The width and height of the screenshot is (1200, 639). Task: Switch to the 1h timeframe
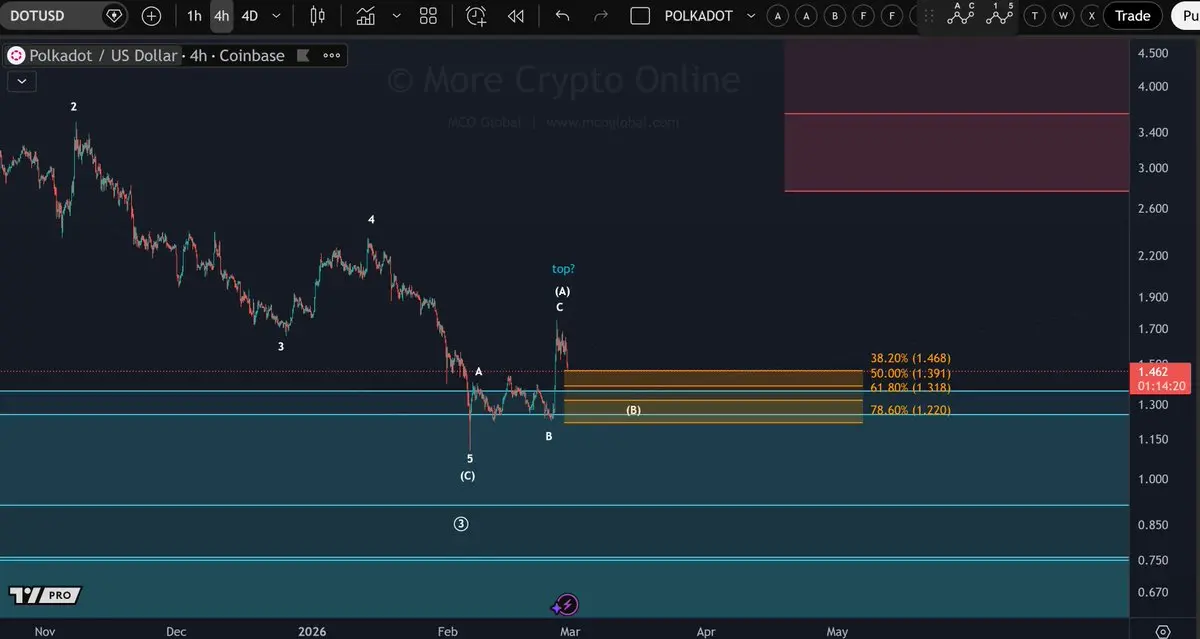click(194, 16)
